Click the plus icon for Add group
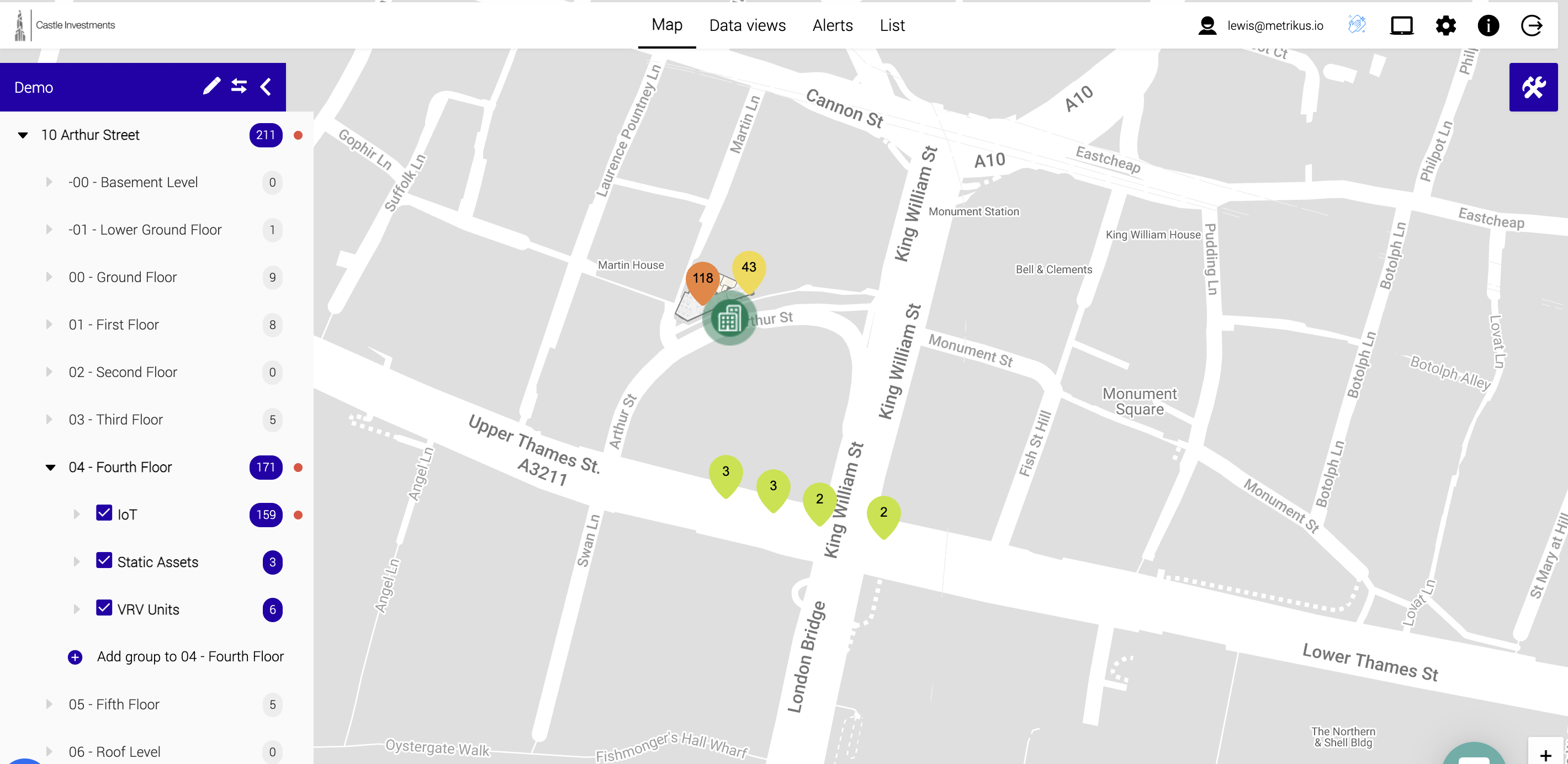1568x764 pixels. (x=75, y=657)
